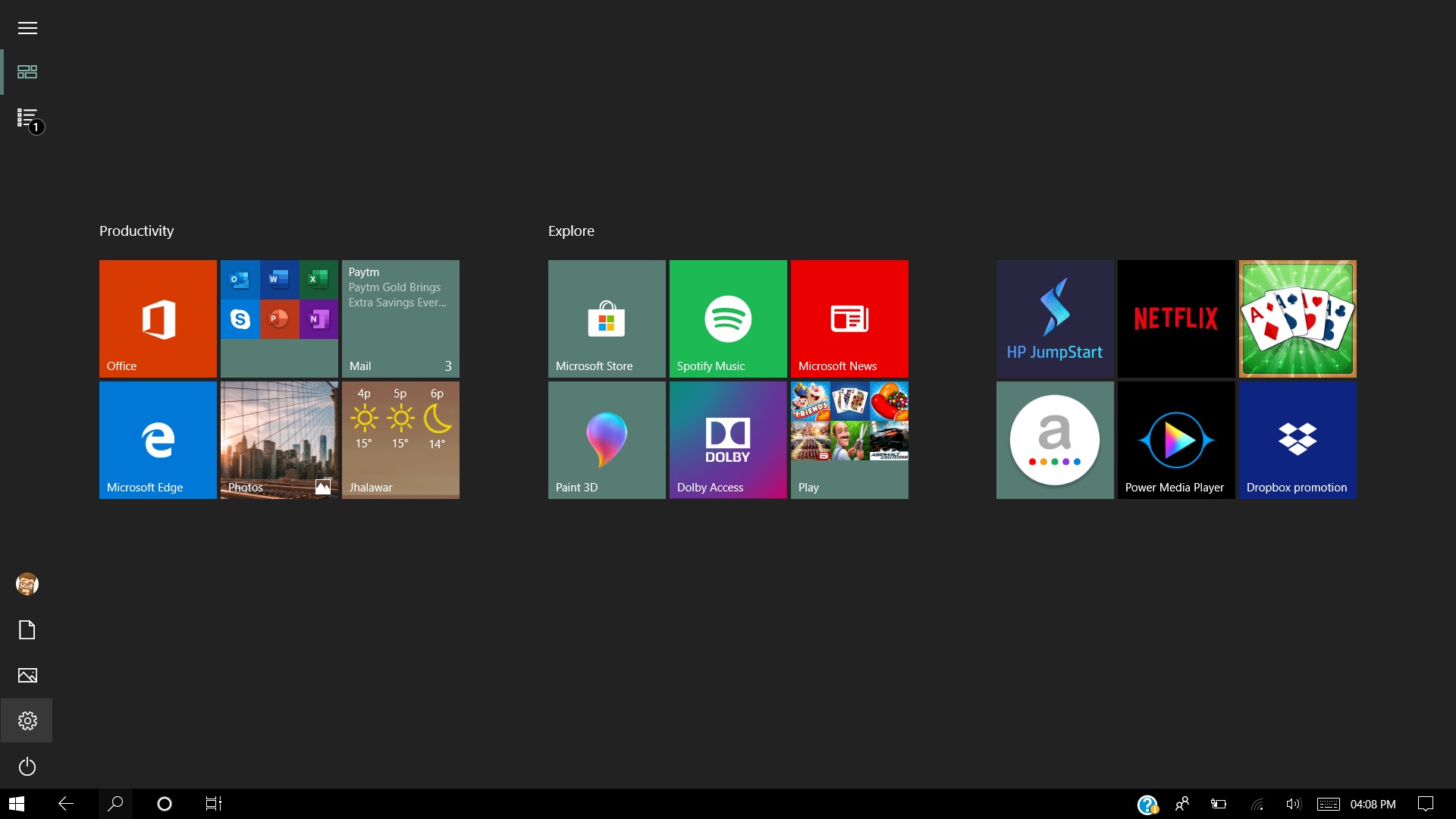Open the Microsoft News tile
Screen dimensions: 1456x819
849,318
